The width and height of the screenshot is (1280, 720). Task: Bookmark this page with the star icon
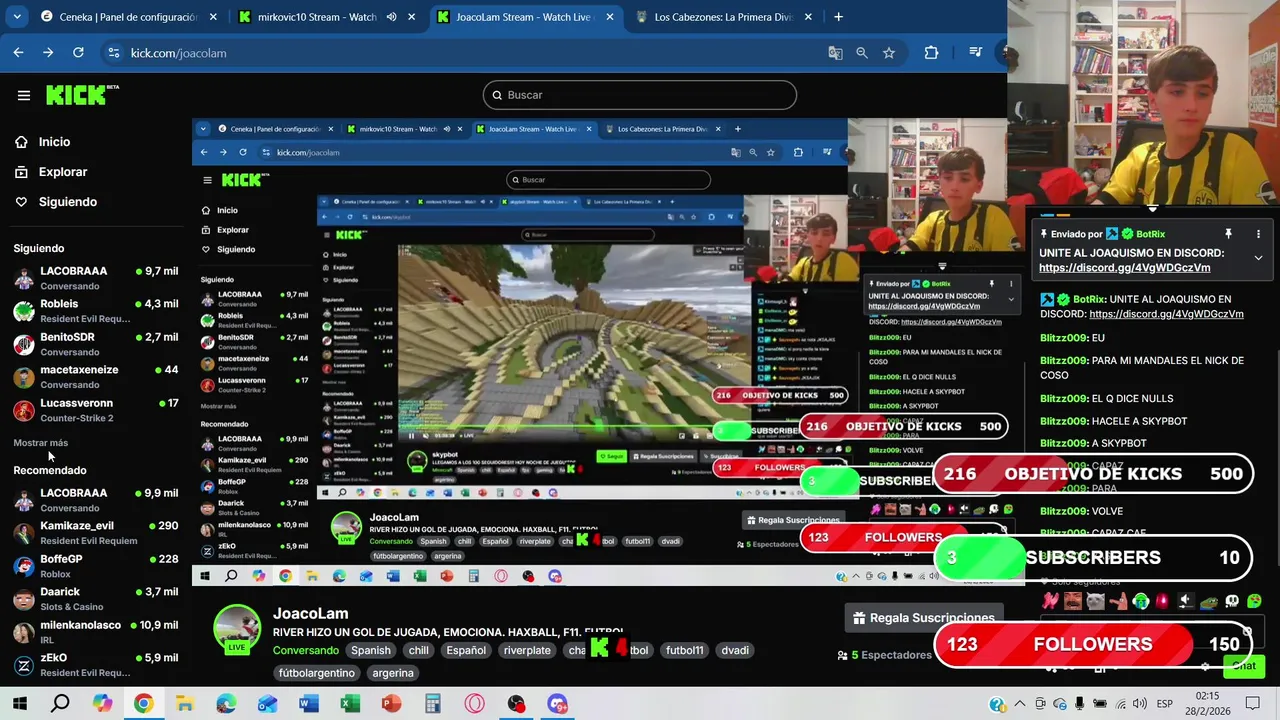[888, 53]
